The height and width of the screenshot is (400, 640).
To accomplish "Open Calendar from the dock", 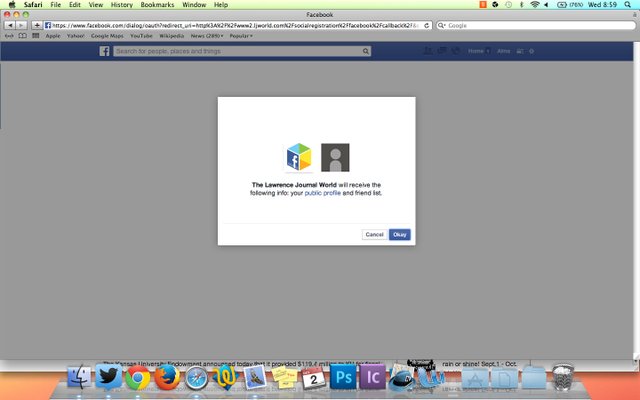I will point(313,378).
